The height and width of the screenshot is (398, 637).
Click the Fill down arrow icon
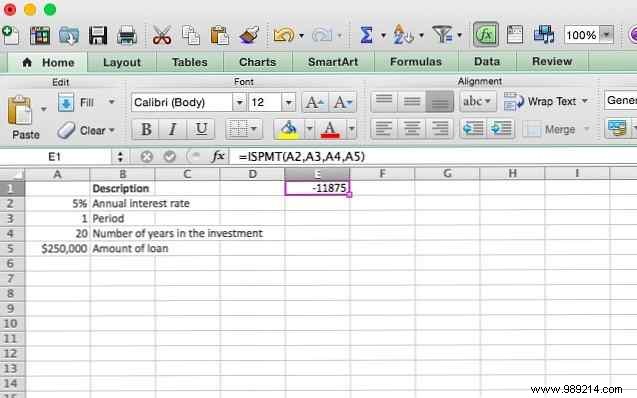click(66, 102)
